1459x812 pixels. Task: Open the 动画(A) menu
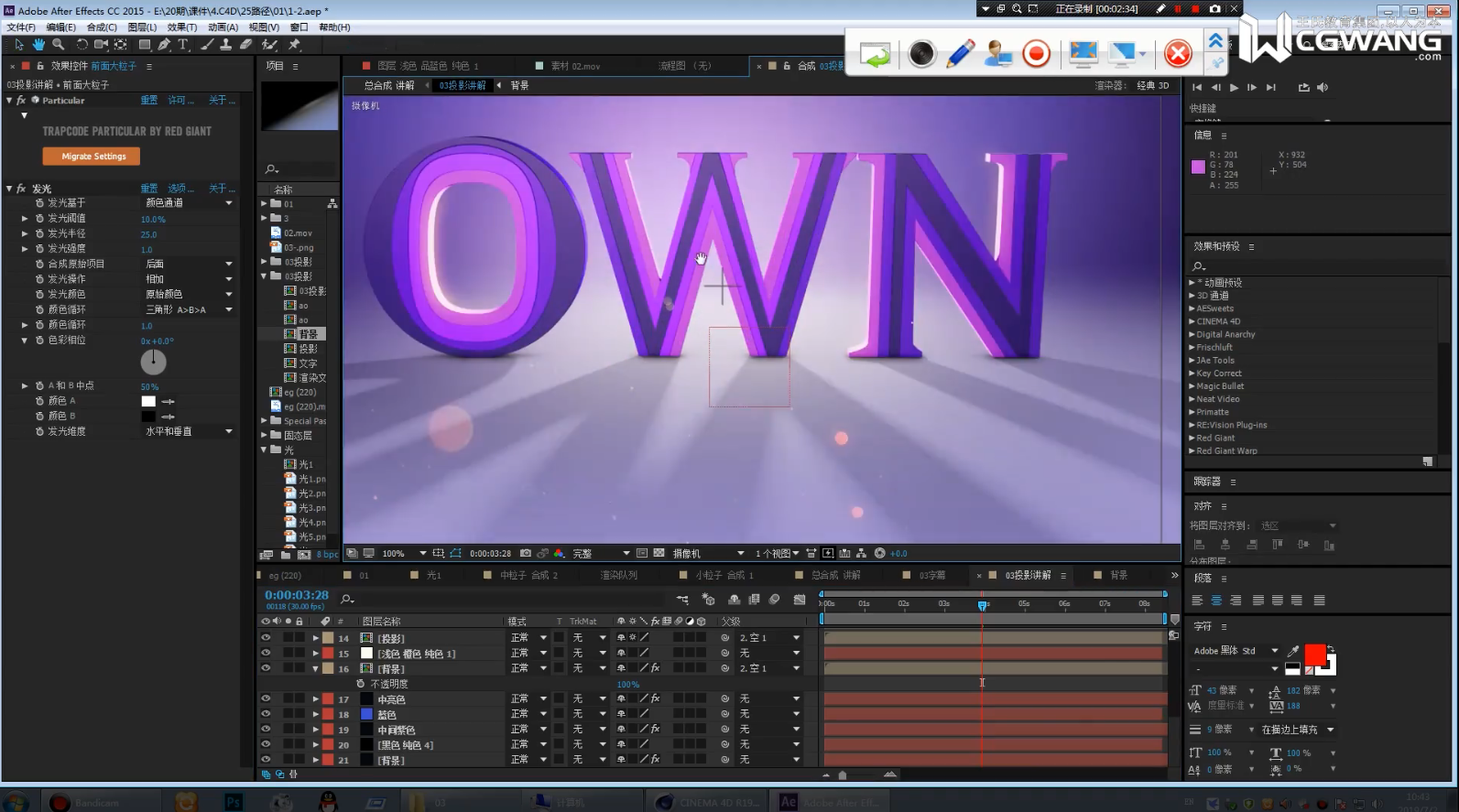pyautogui.click(x=223, y=27)
